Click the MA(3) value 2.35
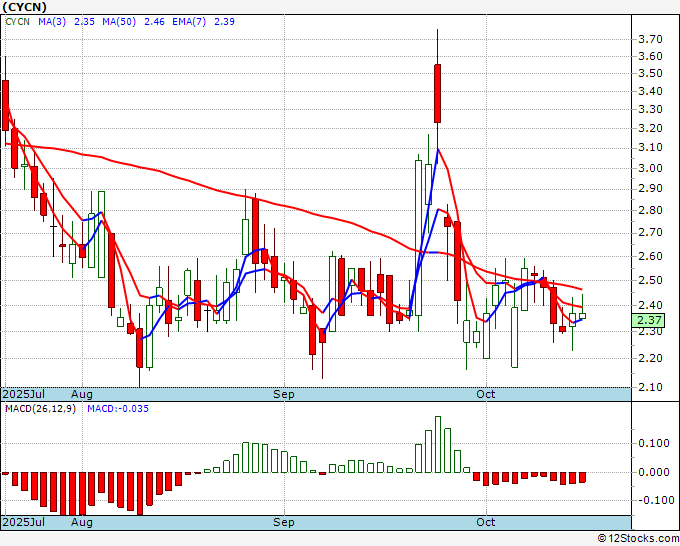 point(85,22)
